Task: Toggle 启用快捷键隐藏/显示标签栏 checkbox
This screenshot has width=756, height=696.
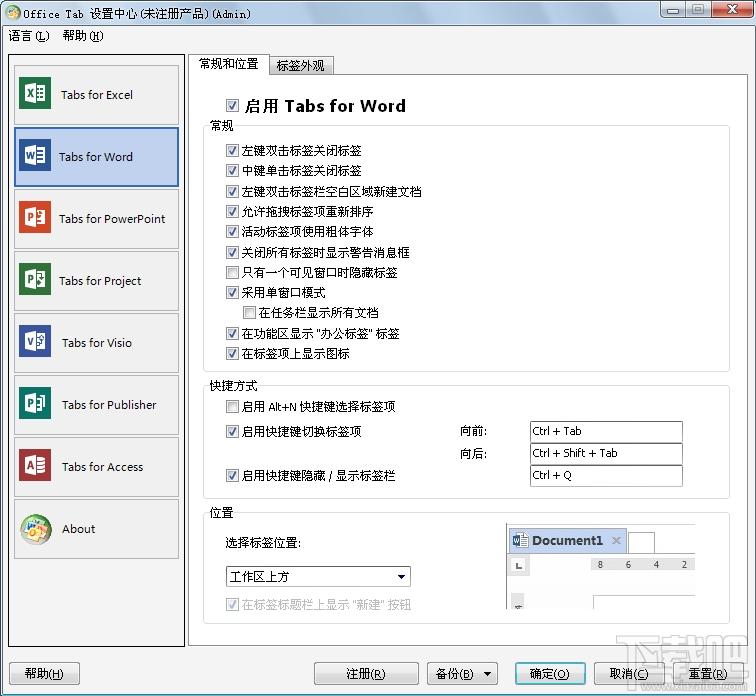Action: tap(232, 476)
